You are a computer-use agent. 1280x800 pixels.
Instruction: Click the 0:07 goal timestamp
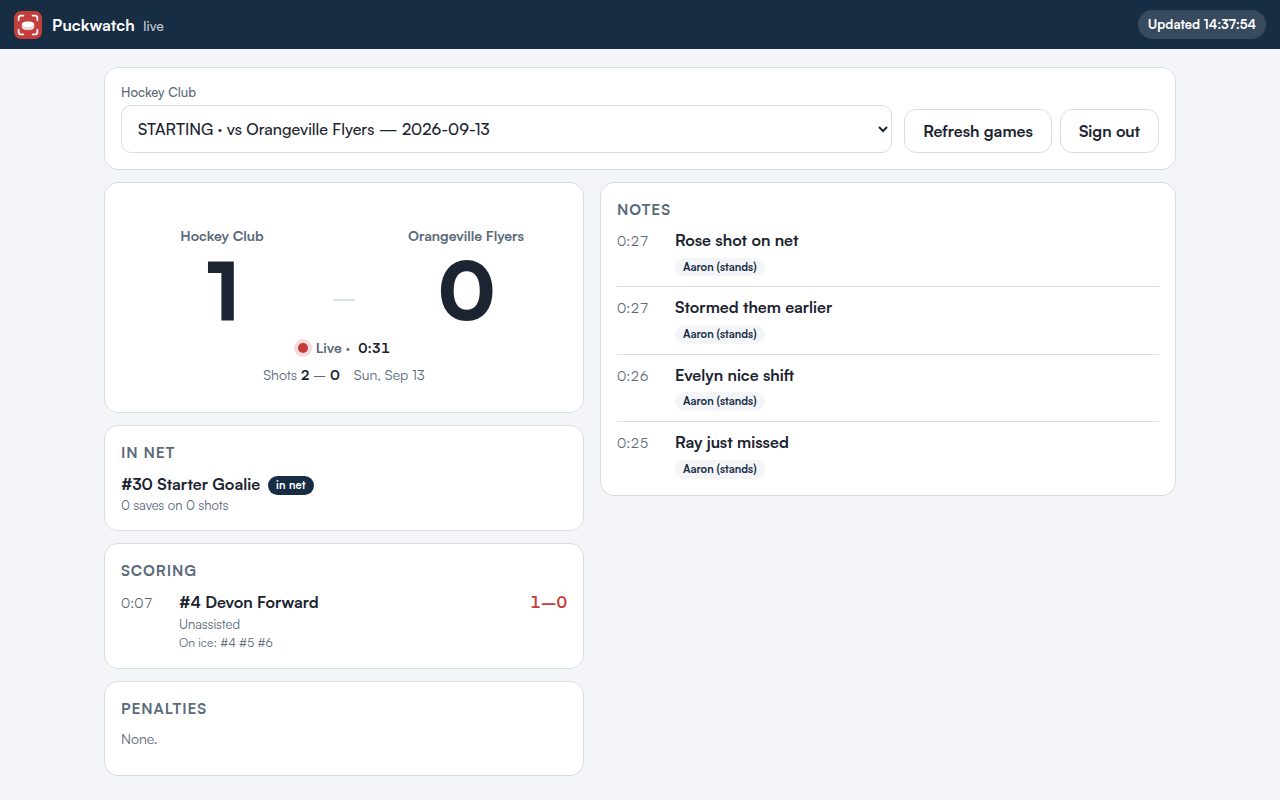click(137, 603)
